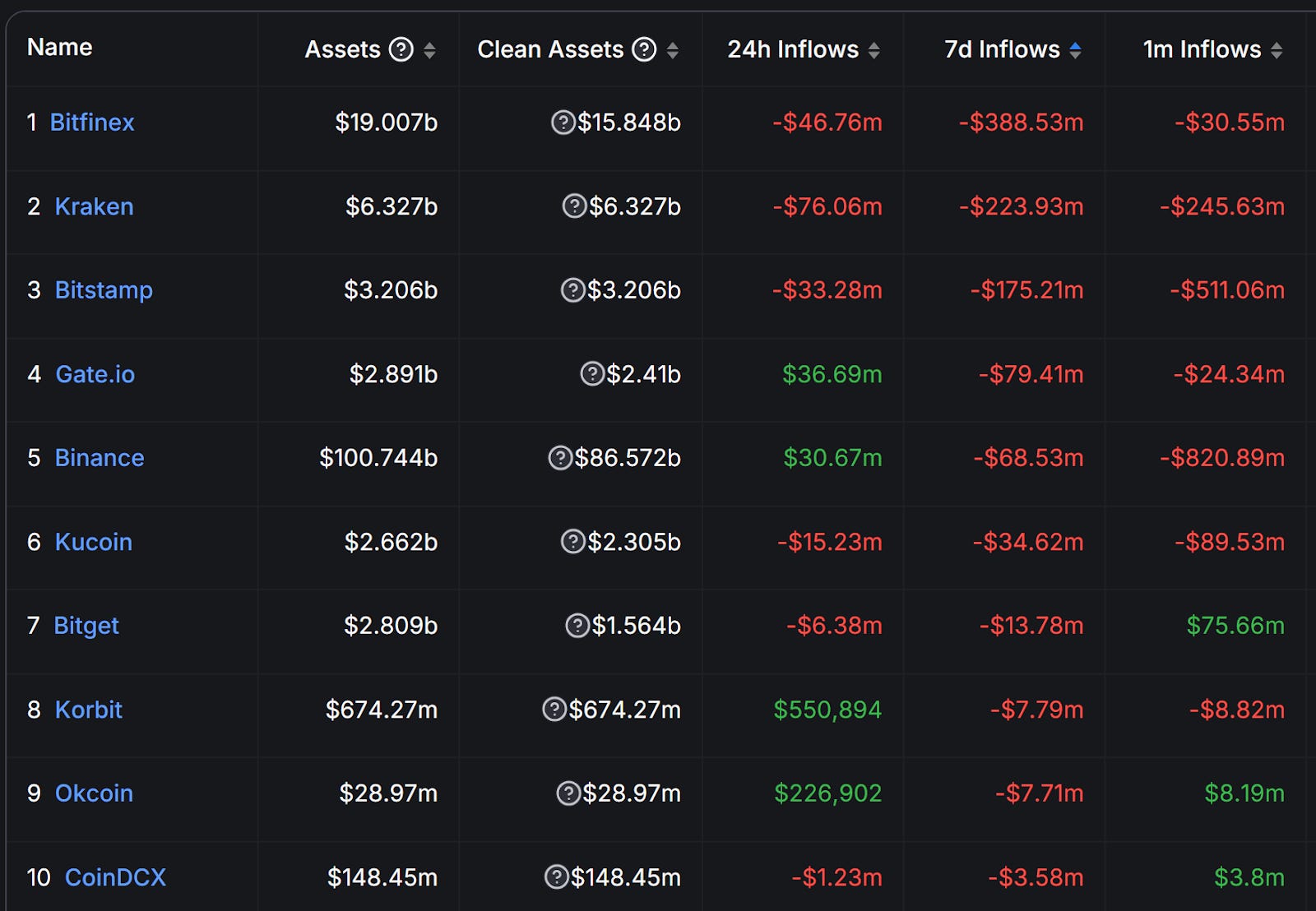Image resolution: width=1316 pixels, height=911 pixels.
Task: Open the Gate.io exchange link
Action: [95, 374]
